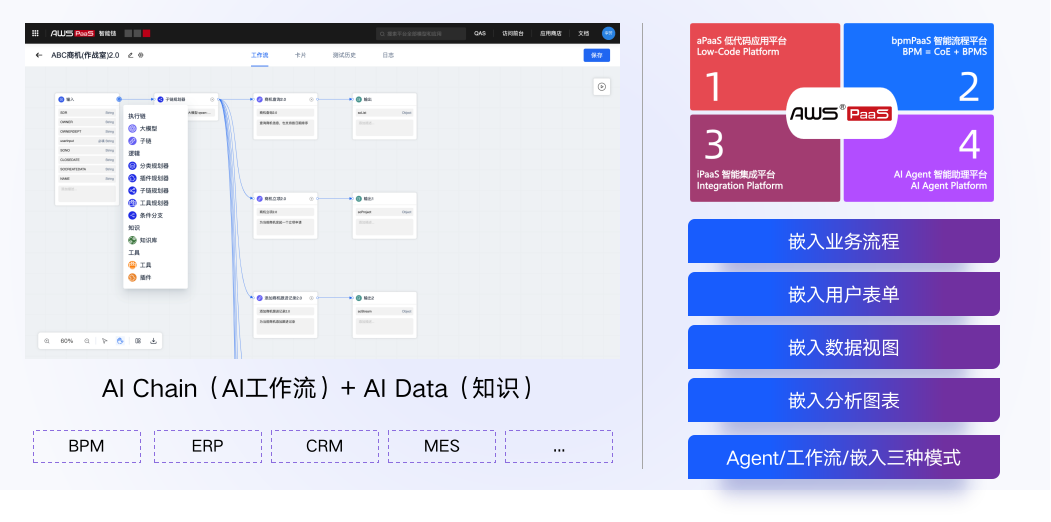Click the 嵌入分析图表 button
1051x522 pixels.
coord(844,400)
